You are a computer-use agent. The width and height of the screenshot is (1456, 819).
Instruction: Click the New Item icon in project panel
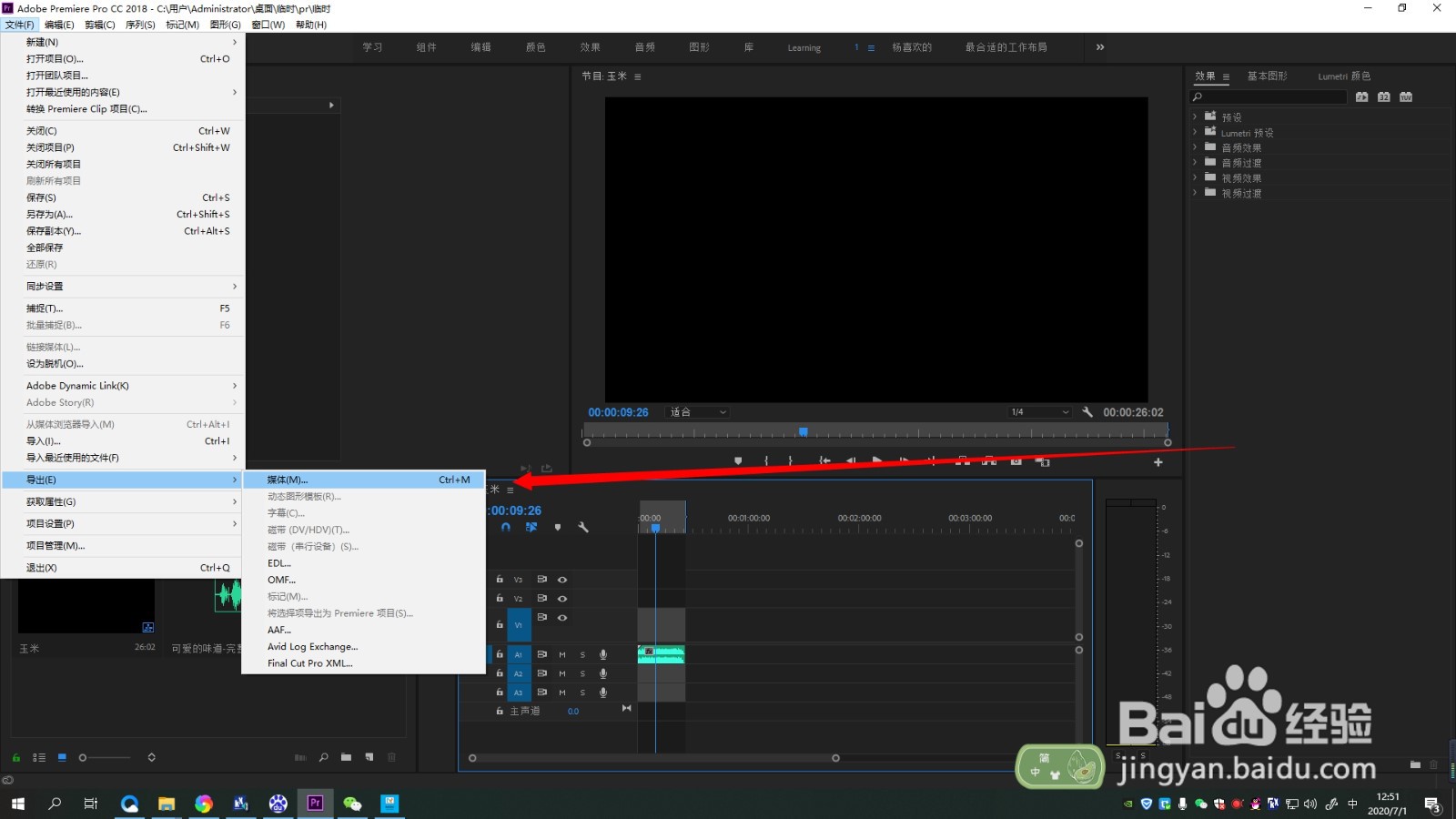pos(369,757)
